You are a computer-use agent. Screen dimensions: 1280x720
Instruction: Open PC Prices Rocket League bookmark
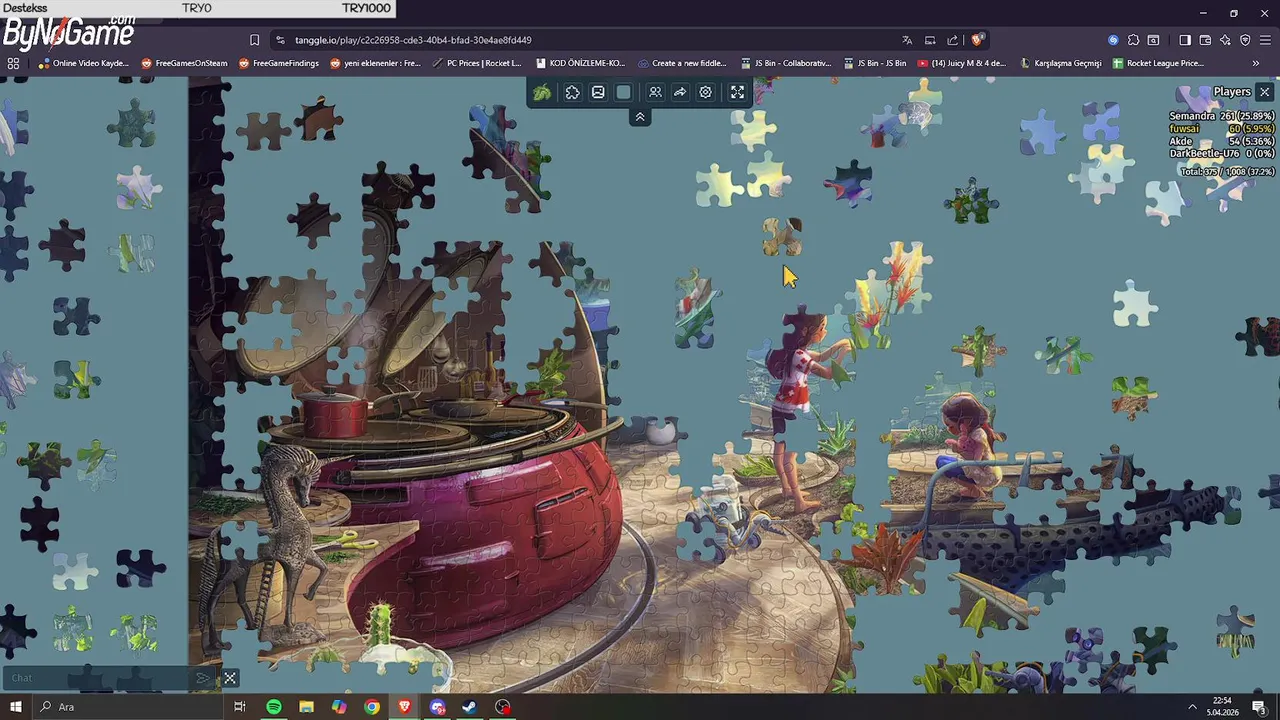(477, 63)
